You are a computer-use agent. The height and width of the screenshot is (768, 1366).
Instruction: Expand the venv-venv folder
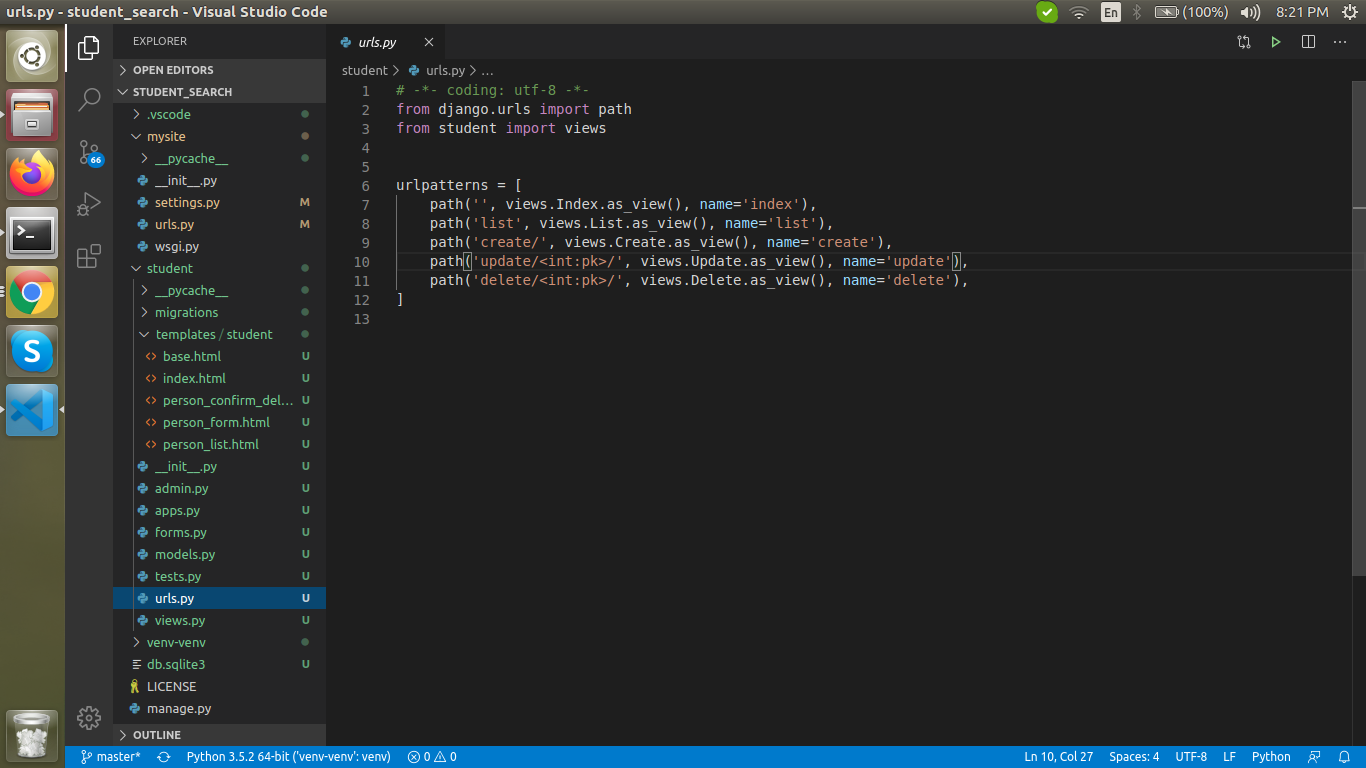coord(219,642)
